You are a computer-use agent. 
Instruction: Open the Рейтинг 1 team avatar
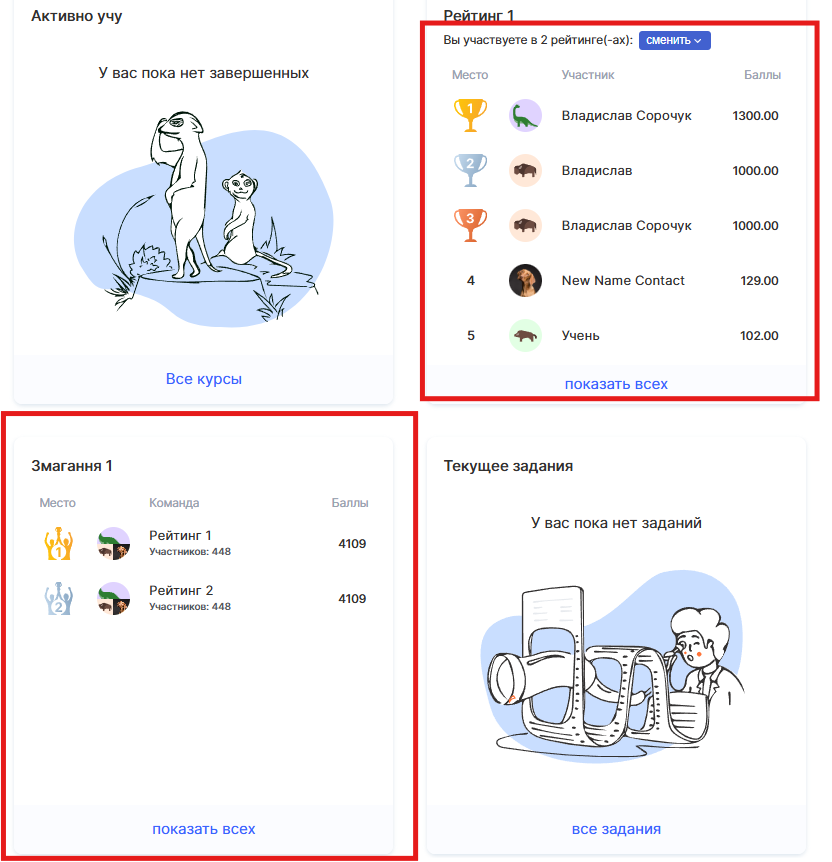point(113,544)
